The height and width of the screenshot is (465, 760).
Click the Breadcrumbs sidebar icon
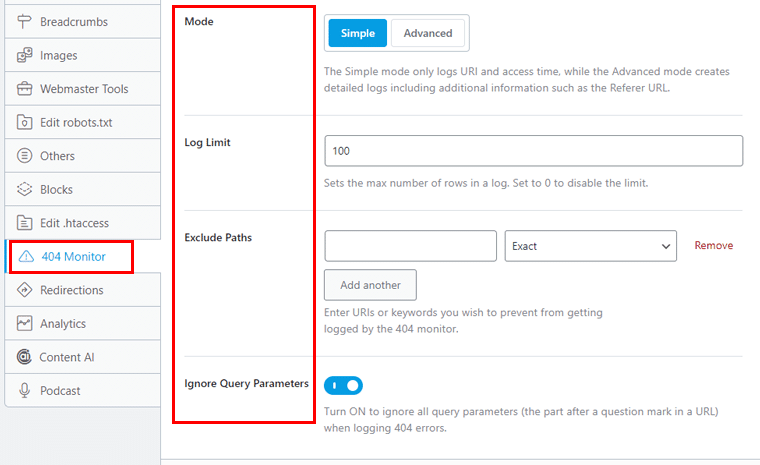[25, 22]
